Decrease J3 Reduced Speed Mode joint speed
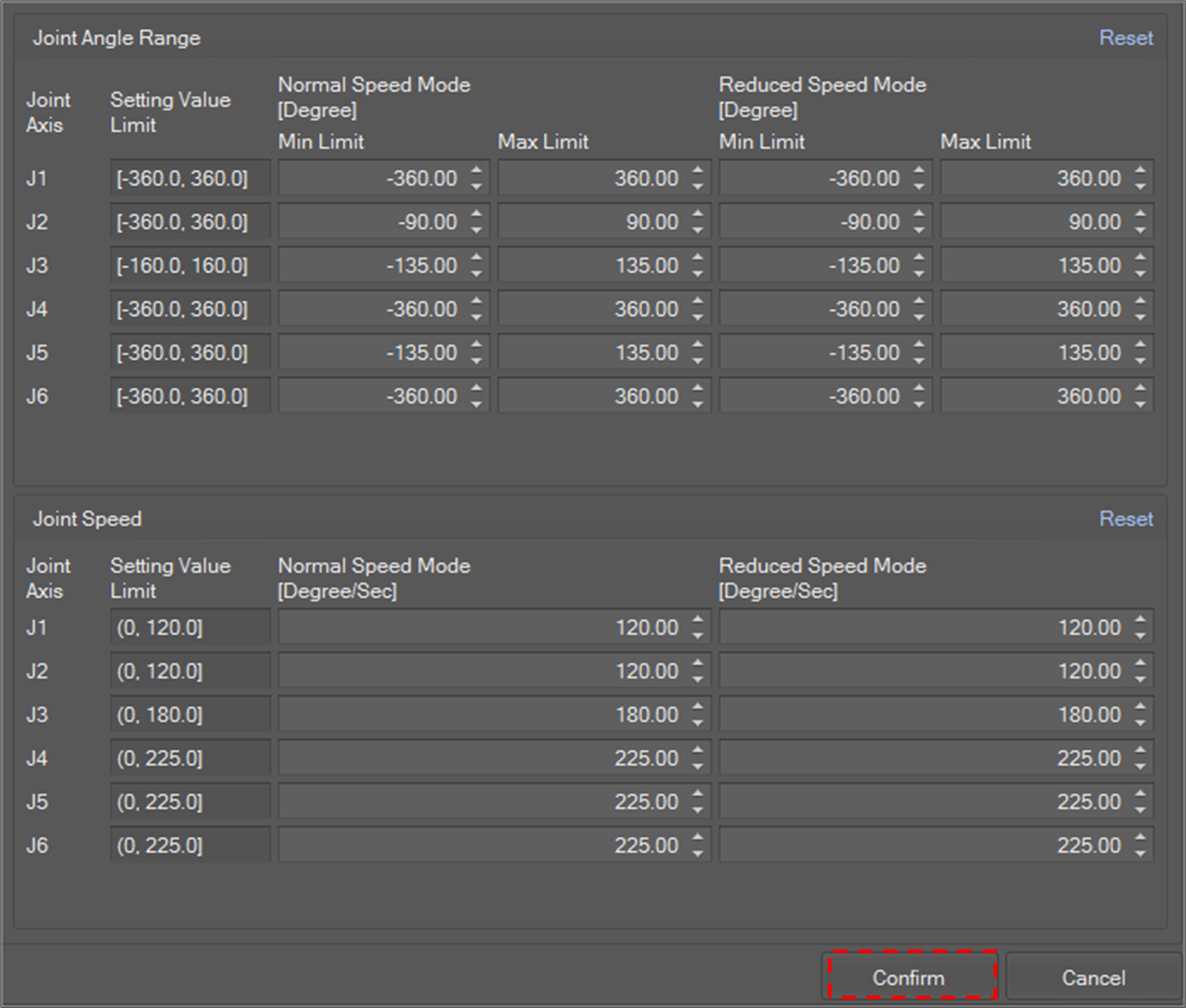The image size is (1186, 1008). (1140, 723)
